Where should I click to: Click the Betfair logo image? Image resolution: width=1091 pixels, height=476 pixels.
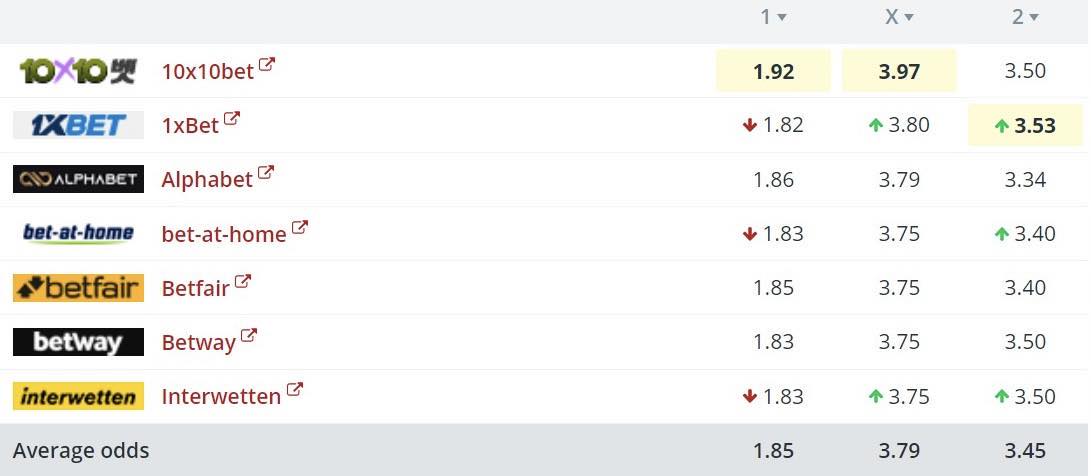tap(78, 288)
